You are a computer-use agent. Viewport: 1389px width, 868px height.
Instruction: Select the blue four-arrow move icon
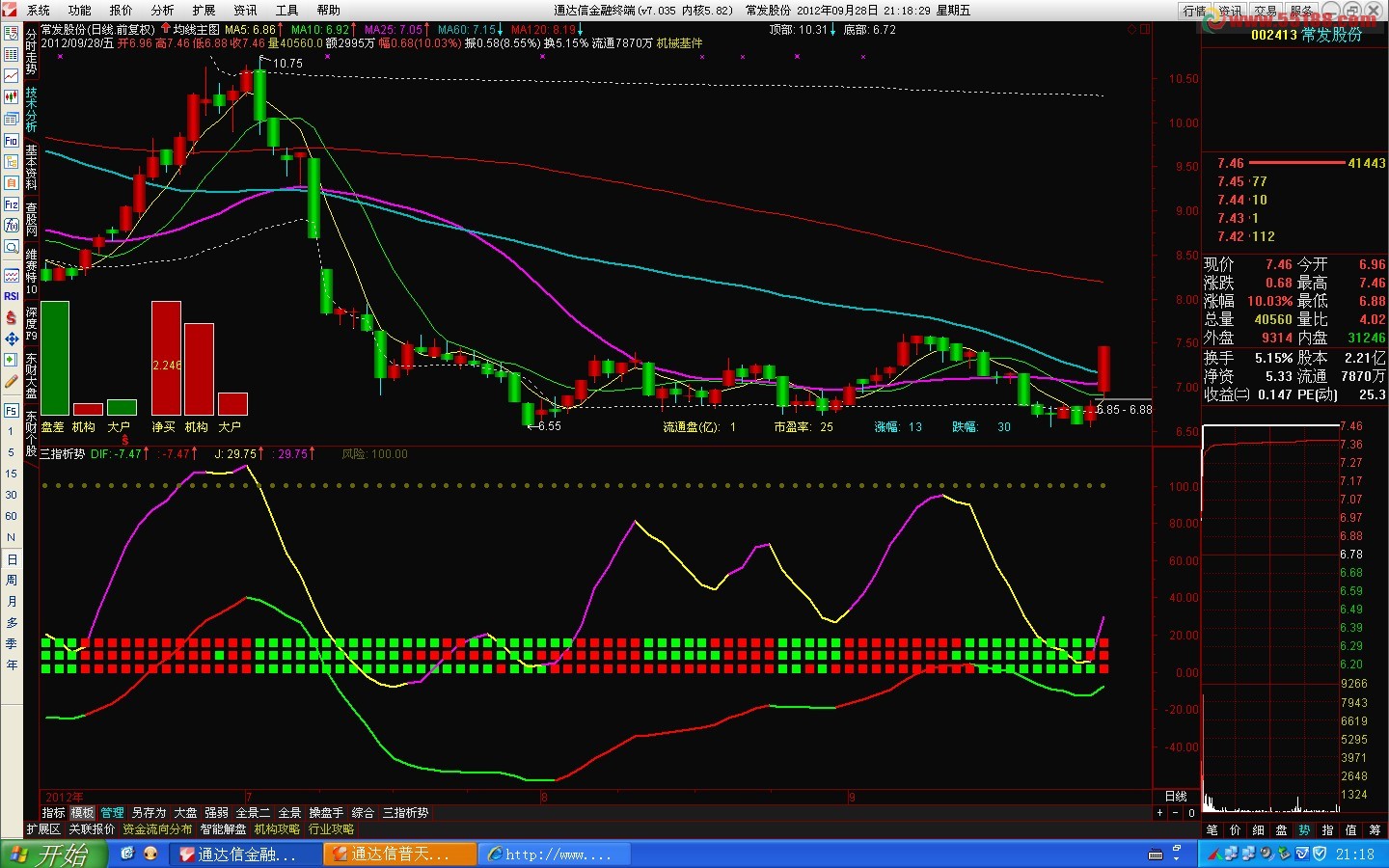[x=12, y=339]
